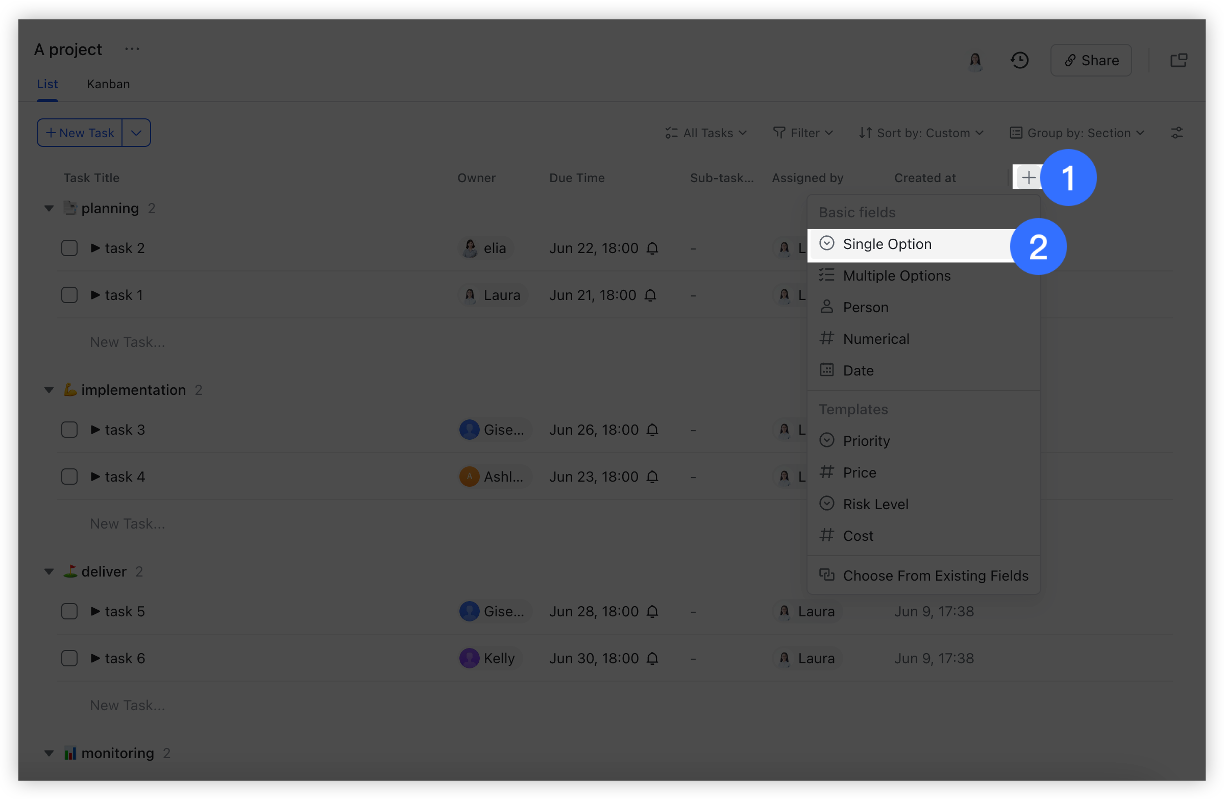Tick the checkbox beside task 1
The width and height of the screenshot is (1224, 800).
tap(69, 294)
